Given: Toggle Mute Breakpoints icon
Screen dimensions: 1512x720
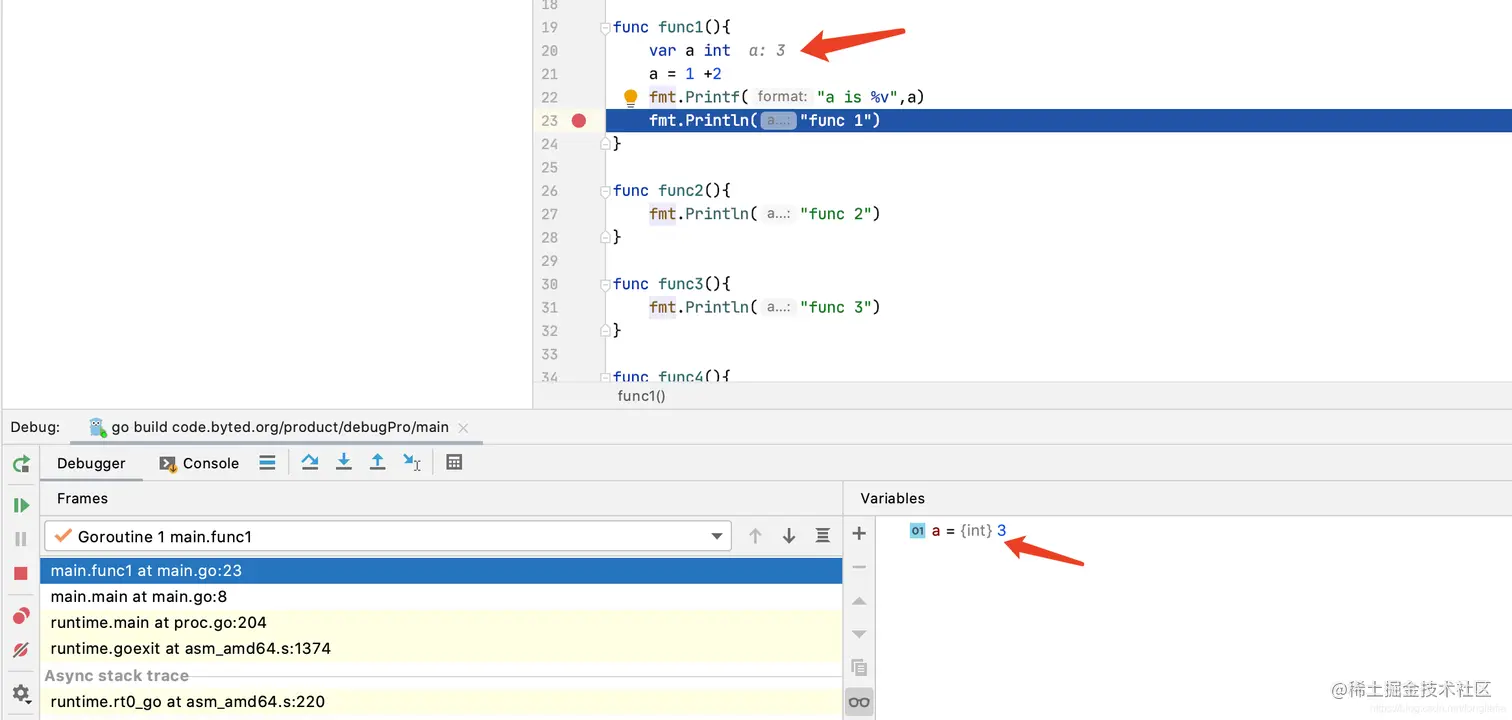Looking at the screenshot, I should click(21, 650).
